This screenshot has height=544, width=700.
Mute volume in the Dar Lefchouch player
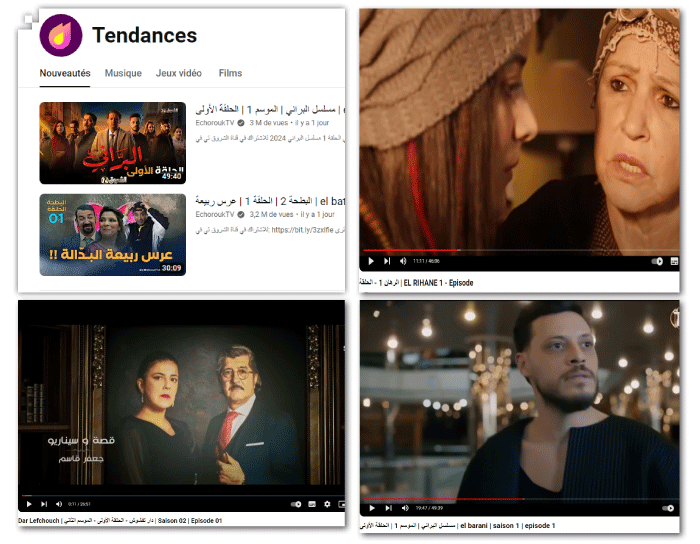(x=58, y=504)
